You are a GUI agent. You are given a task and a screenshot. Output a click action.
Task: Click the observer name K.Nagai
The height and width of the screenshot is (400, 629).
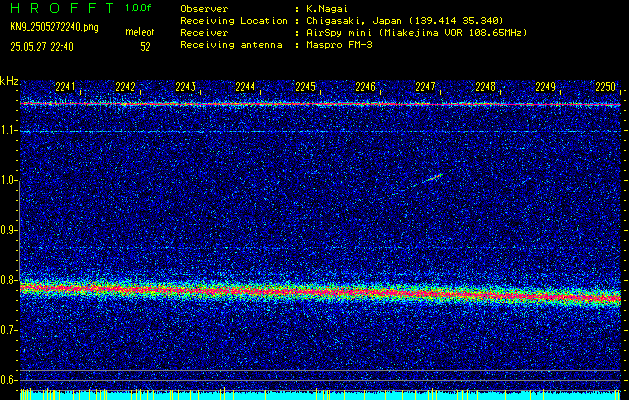(327, 9)
